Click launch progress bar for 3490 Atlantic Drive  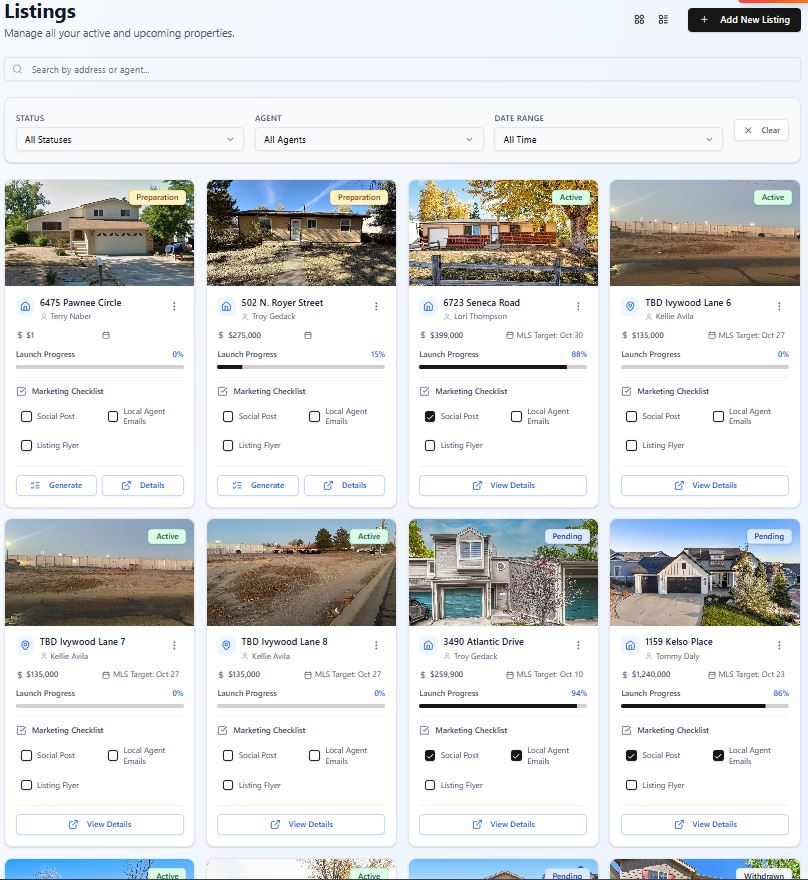point(503,706)
